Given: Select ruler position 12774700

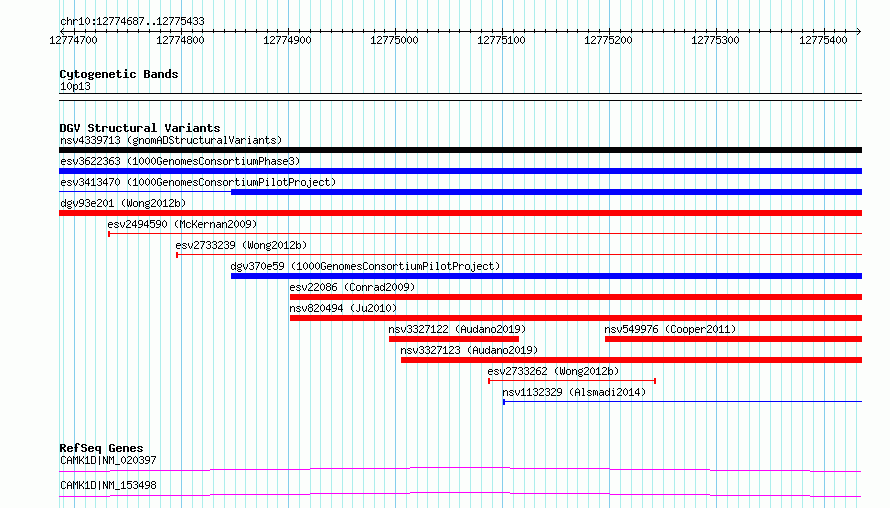Looking at the screenshot, I should pos(73,40).
